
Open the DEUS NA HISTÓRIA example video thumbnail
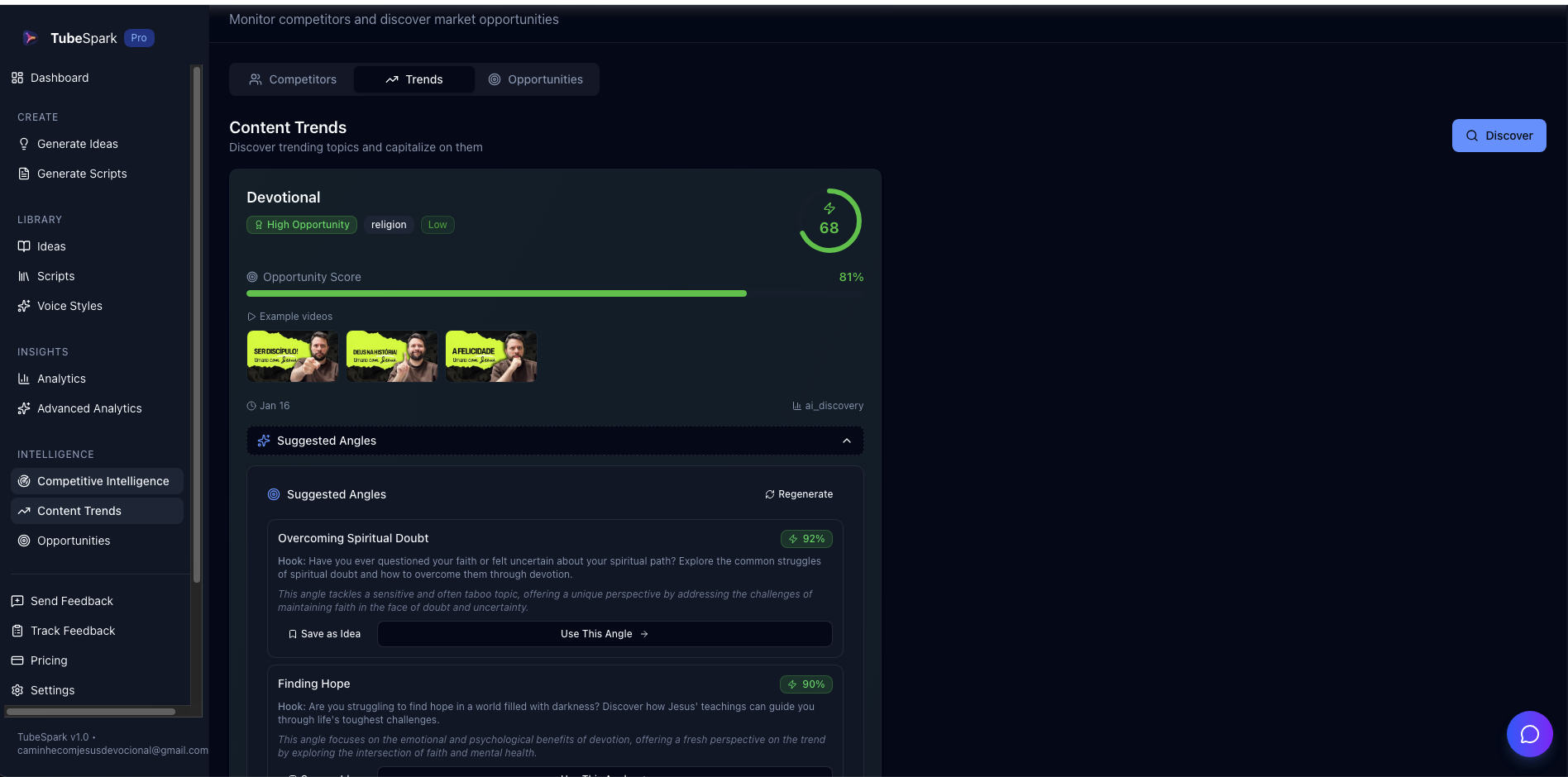(392, 356)
